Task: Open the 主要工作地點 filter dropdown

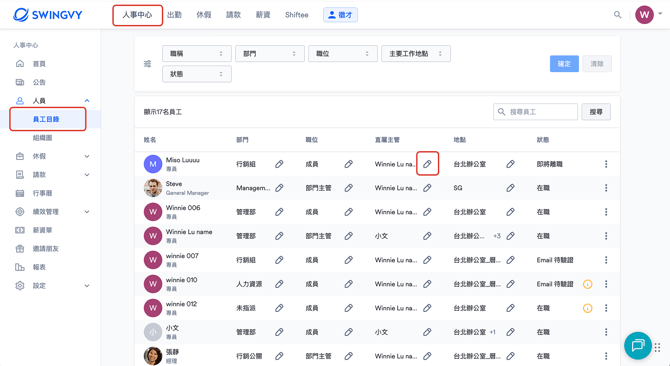Action: point(416,54)
